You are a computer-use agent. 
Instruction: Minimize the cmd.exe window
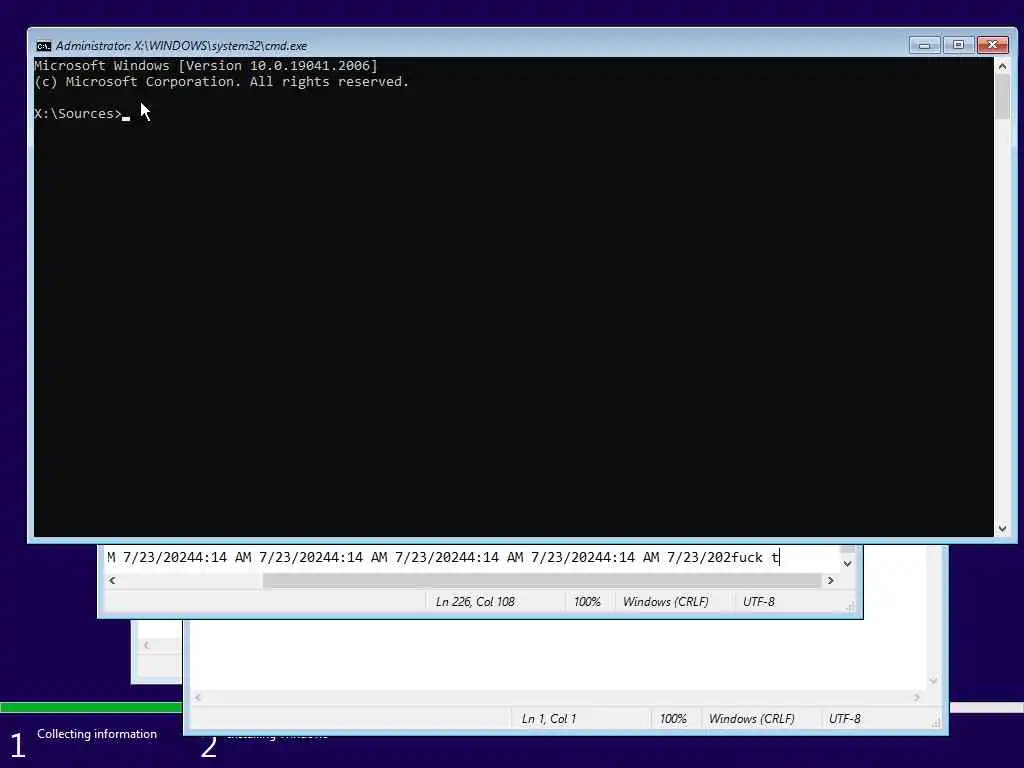(x=924, y=45)
